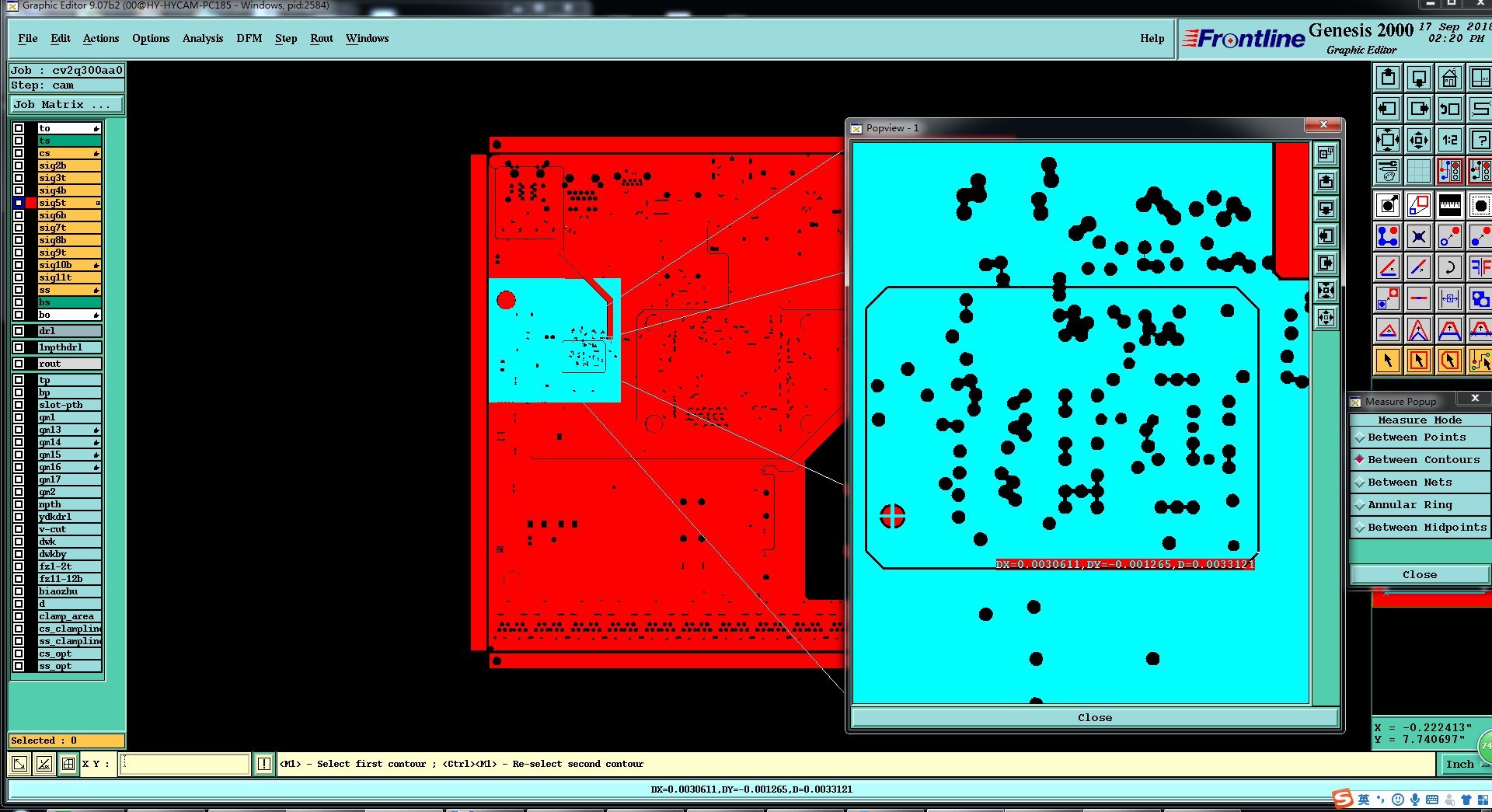Viewport: 1492px width, 812px height.
Task: Click the previous zoom (undo view) icon
Action: pos(1449,109)
